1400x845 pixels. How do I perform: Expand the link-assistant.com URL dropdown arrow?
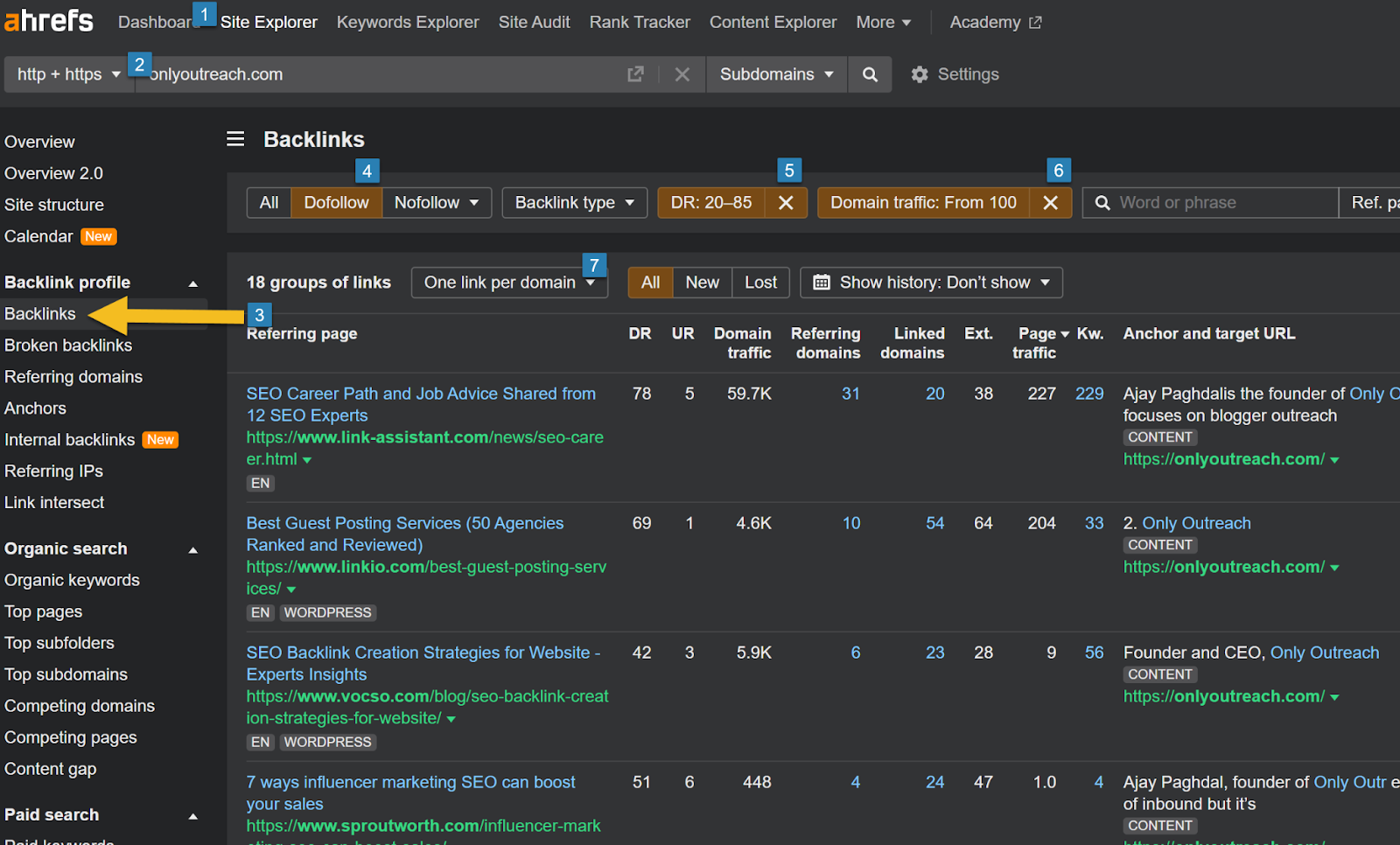[307, 460]
